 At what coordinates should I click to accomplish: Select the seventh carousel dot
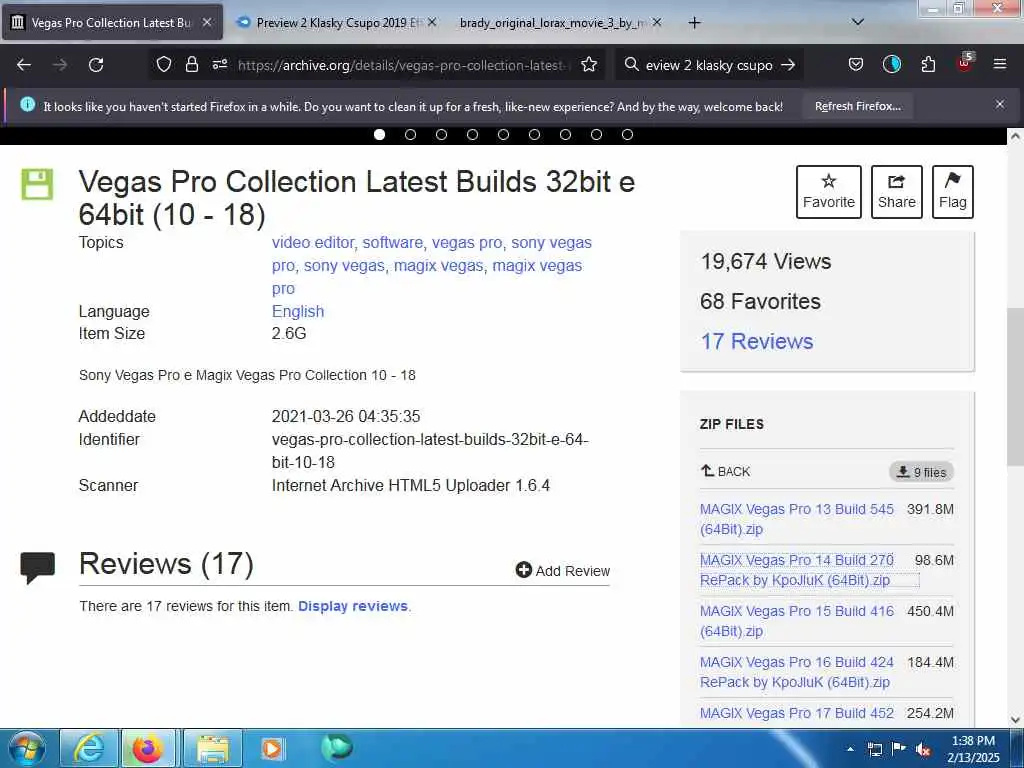coord(565,135)
